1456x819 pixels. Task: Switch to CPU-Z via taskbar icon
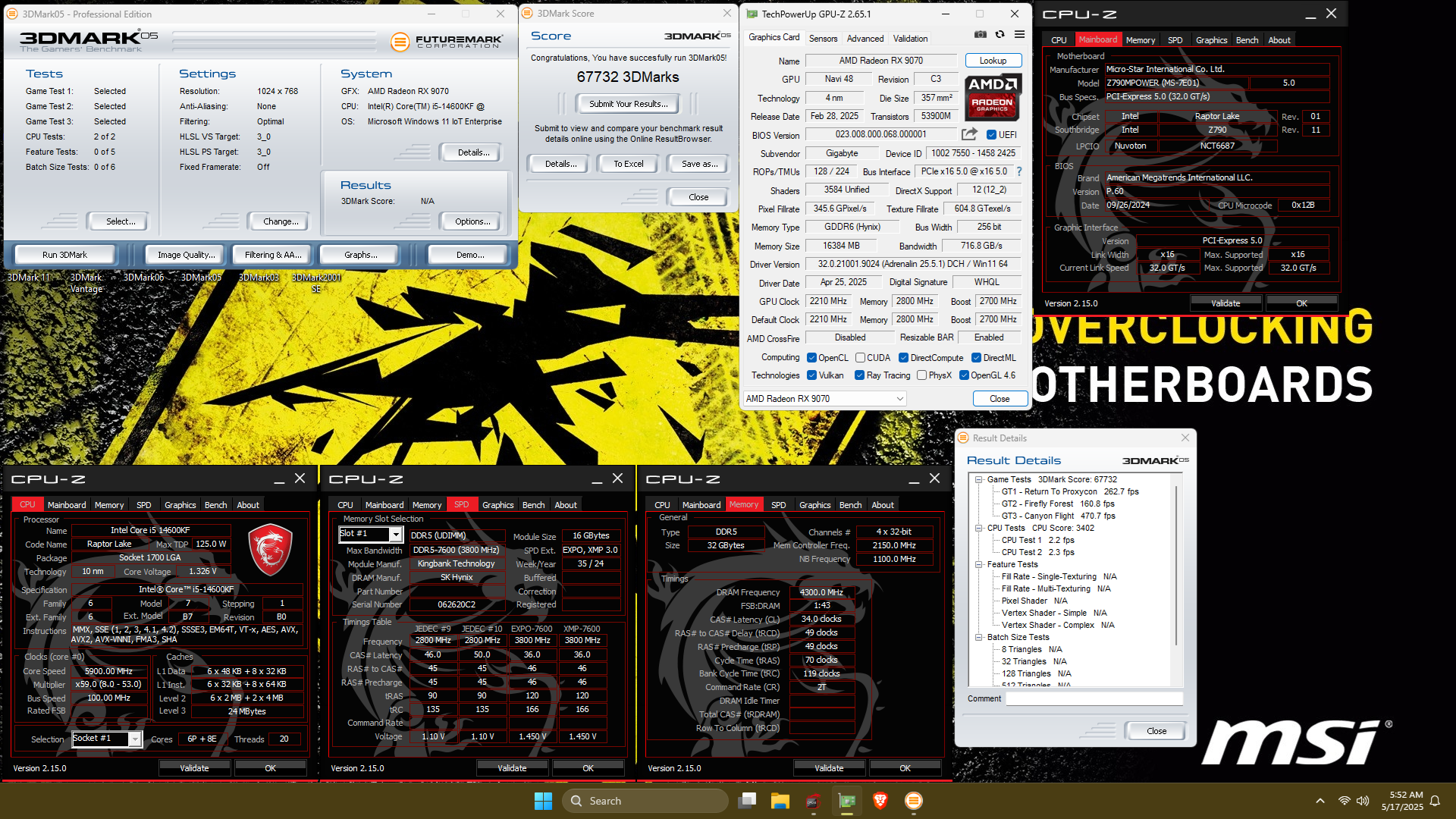(814, 801)
